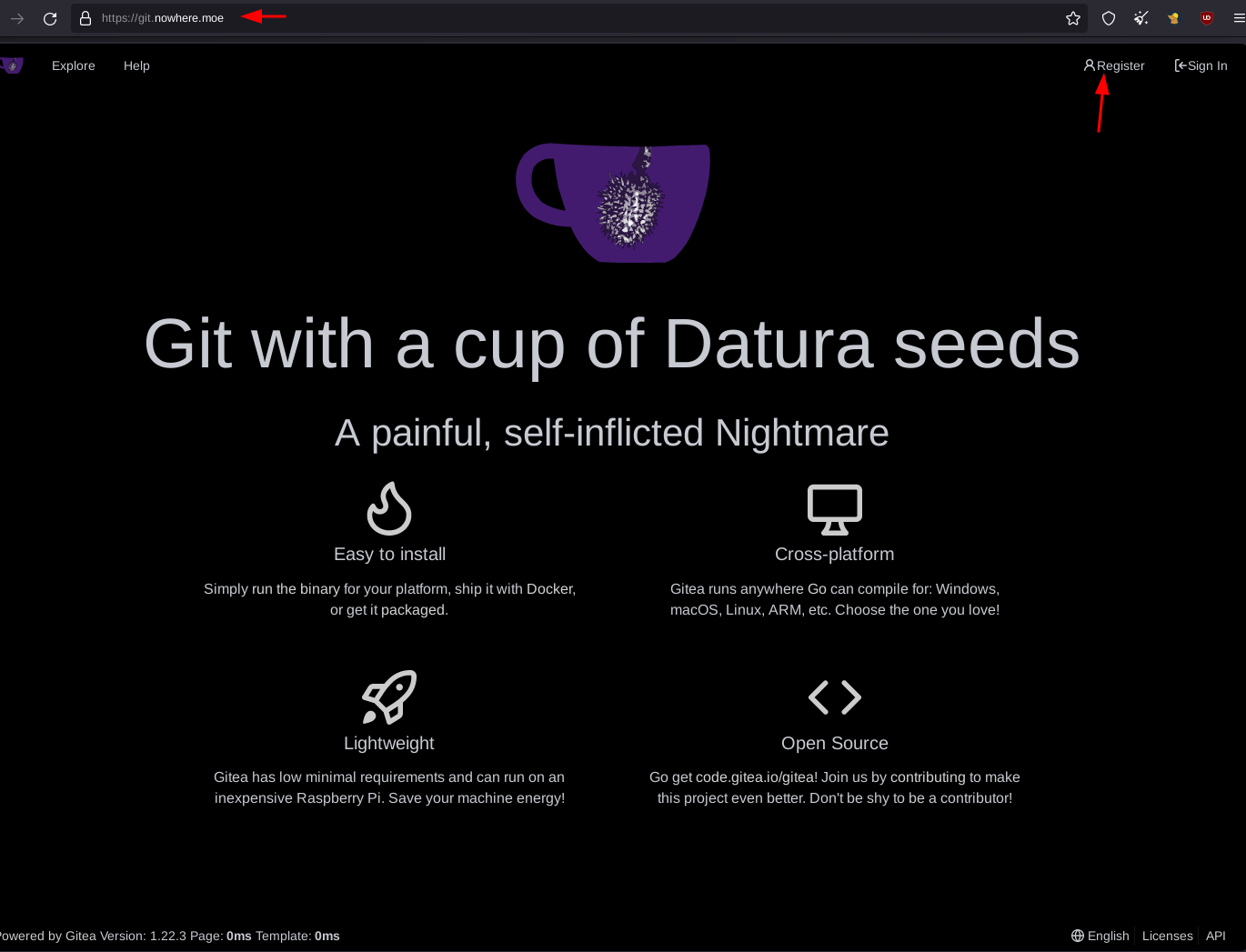Image resolution: width=1246 pixels, height=952 pixels.
Task: Click the 'Git with a cup of Datura seeds' heading
Action: point(612,345)
